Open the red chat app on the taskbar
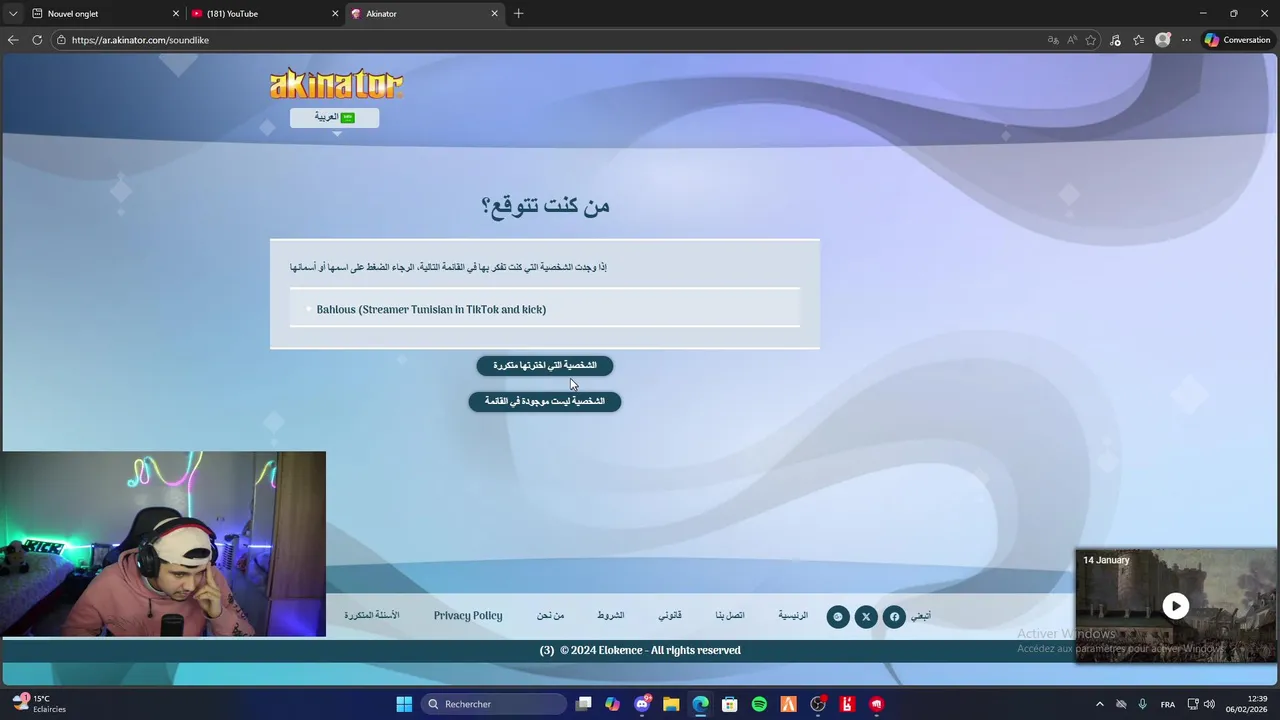The height and width of the screenshot is (720, 1280). 877,704
